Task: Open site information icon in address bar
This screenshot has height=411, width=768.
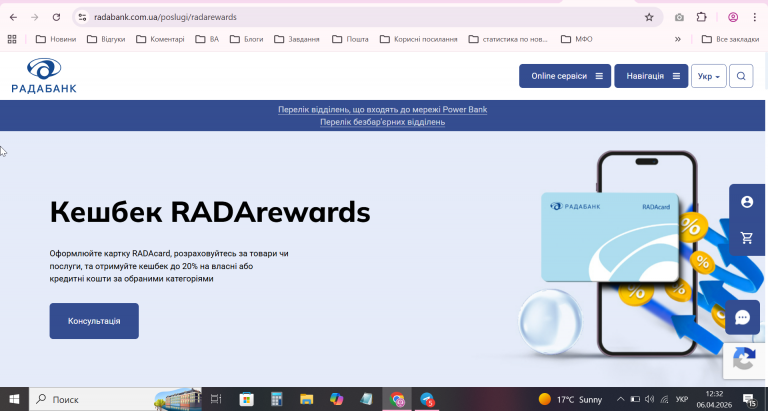Action: (x=82, y=17)
